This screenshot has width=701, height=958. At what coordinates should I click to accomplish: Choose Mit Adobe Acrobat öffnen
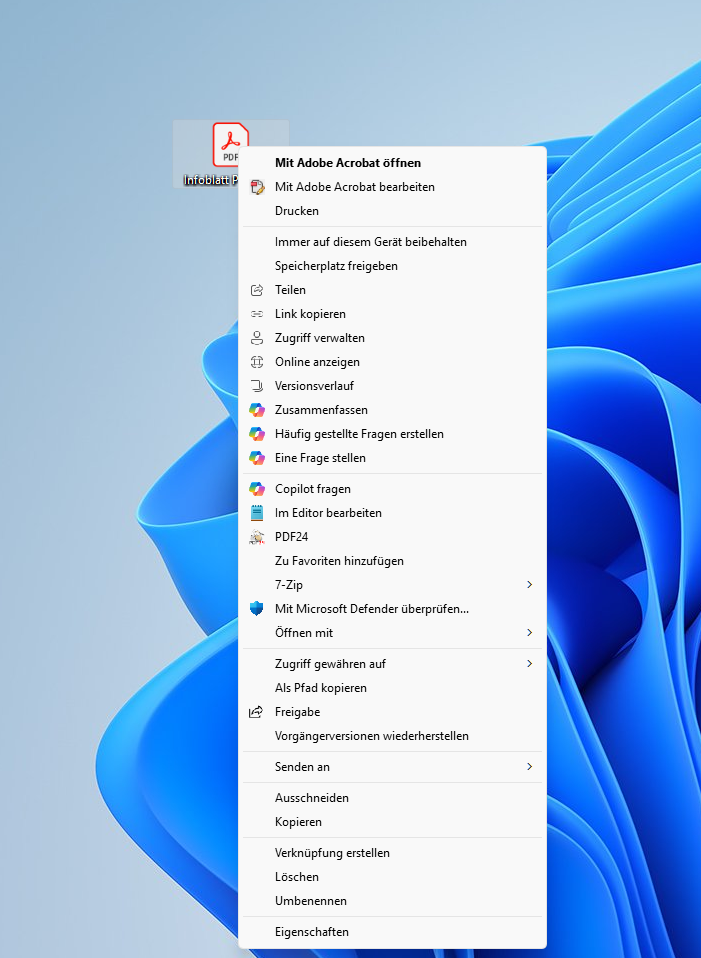[392, 163]
